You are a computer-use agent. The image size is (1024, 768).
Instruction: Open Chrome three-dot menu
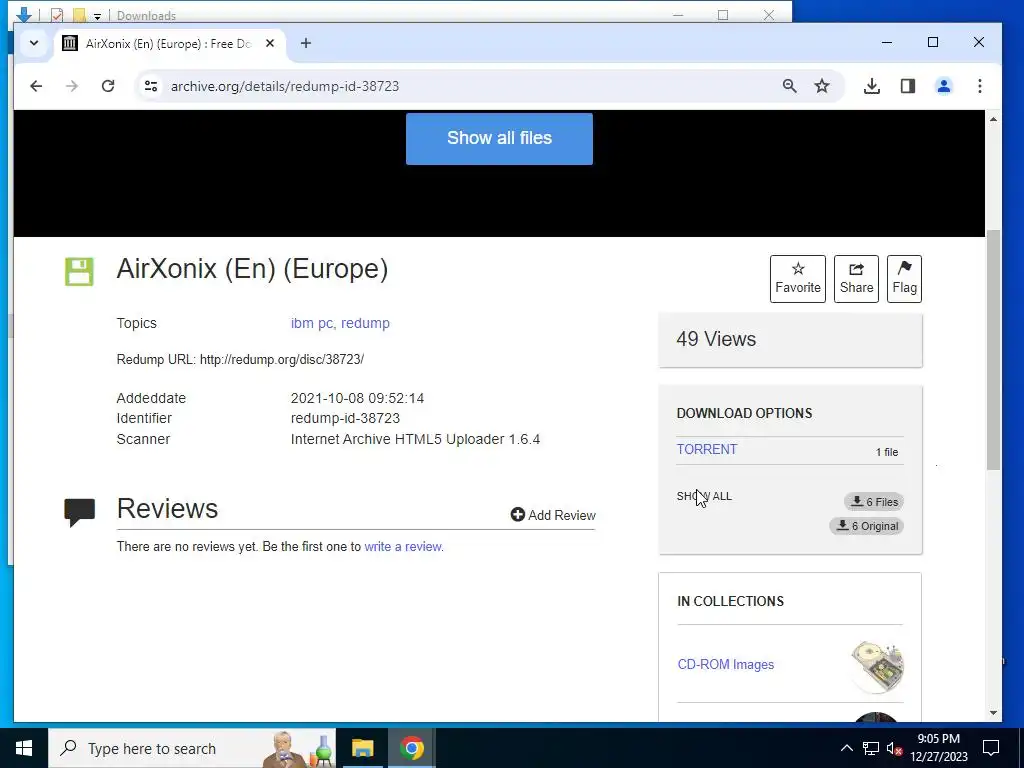[x=980, y=86]
